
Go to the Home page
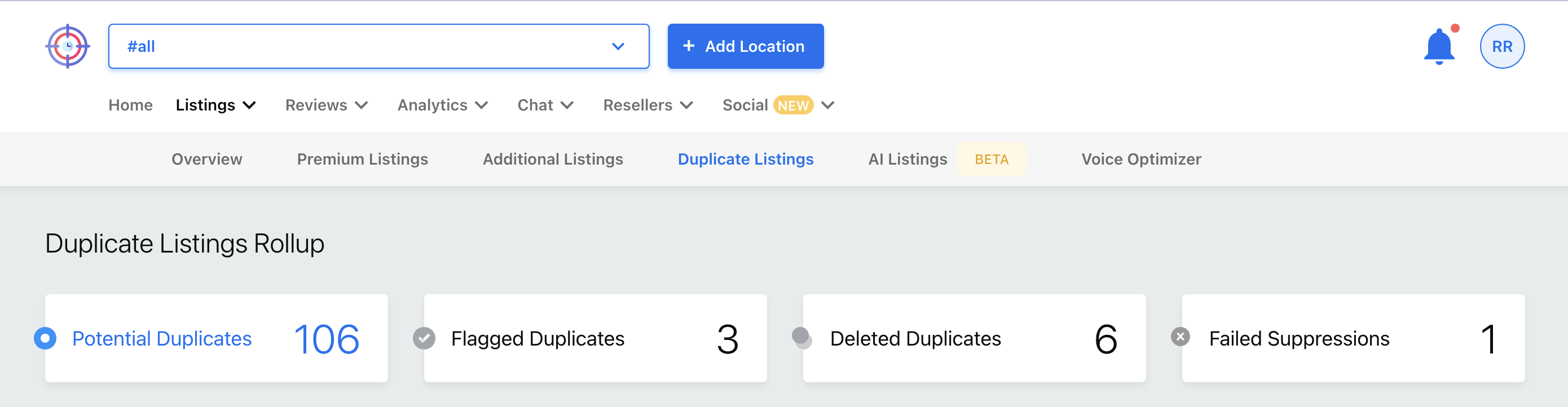[130, 105]
